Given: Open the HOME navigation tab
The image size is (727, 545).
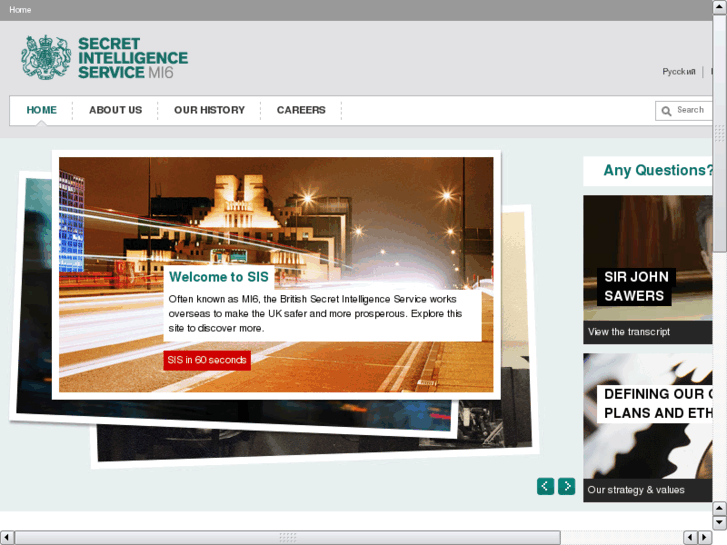Looking at the screenshot, I should tap(41, 110).
